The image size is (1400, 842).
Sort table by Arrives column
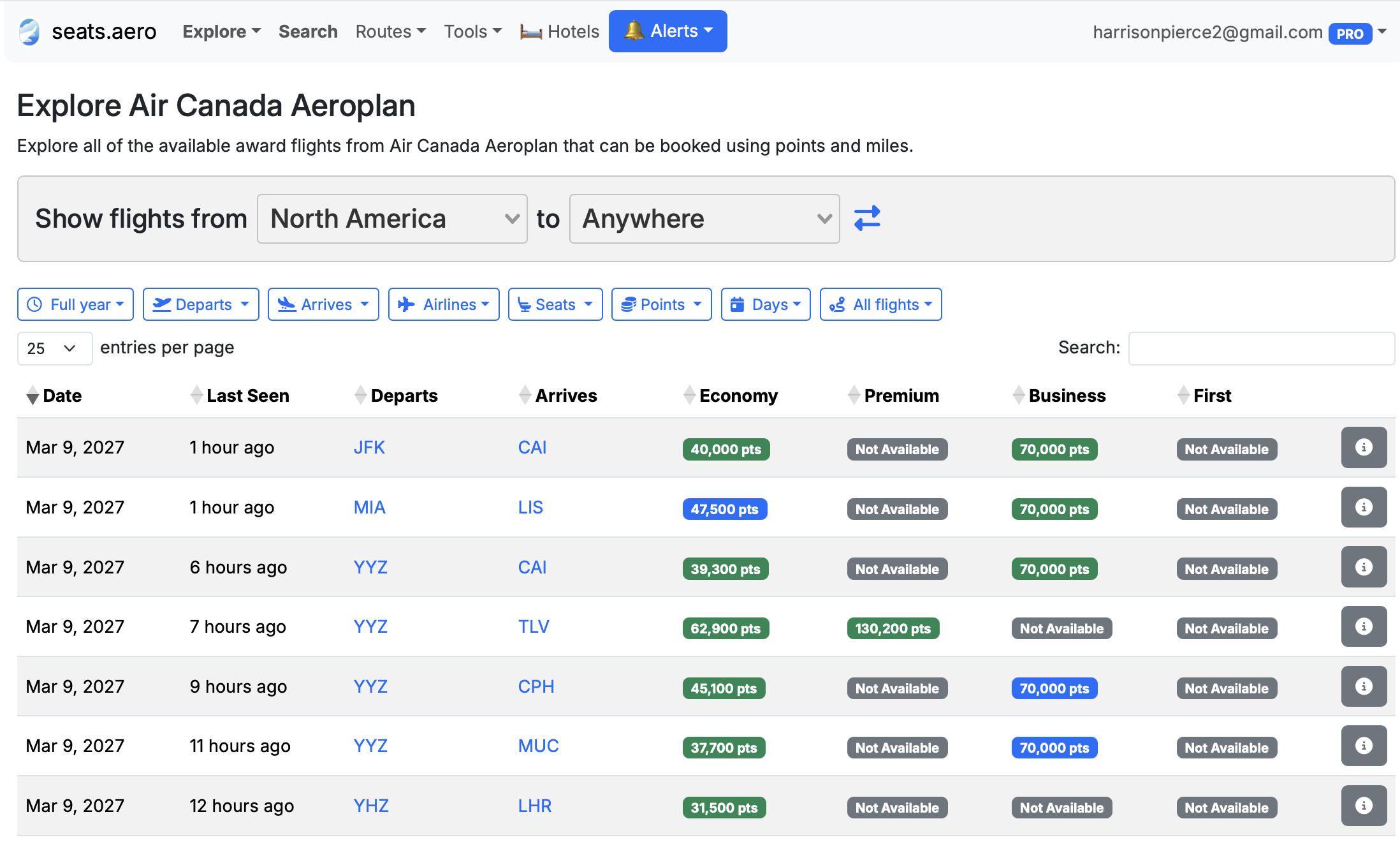558,395
